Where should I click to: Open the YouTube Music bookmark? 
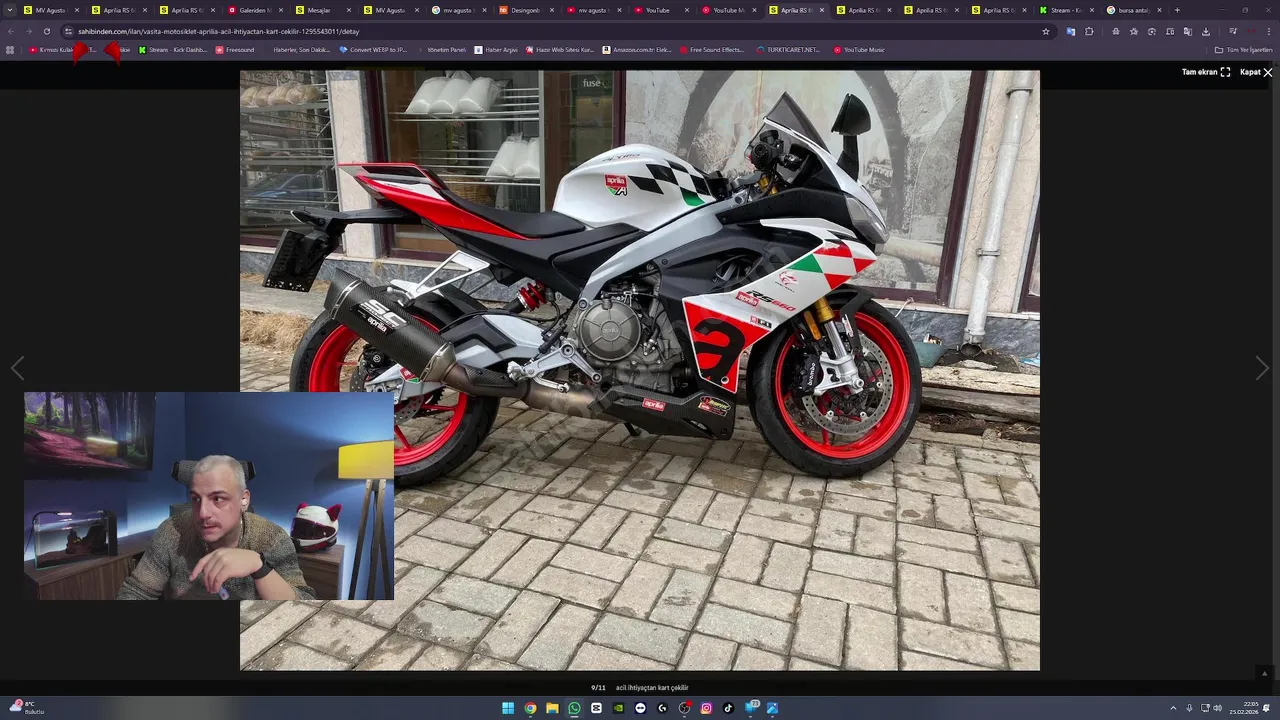859,49
